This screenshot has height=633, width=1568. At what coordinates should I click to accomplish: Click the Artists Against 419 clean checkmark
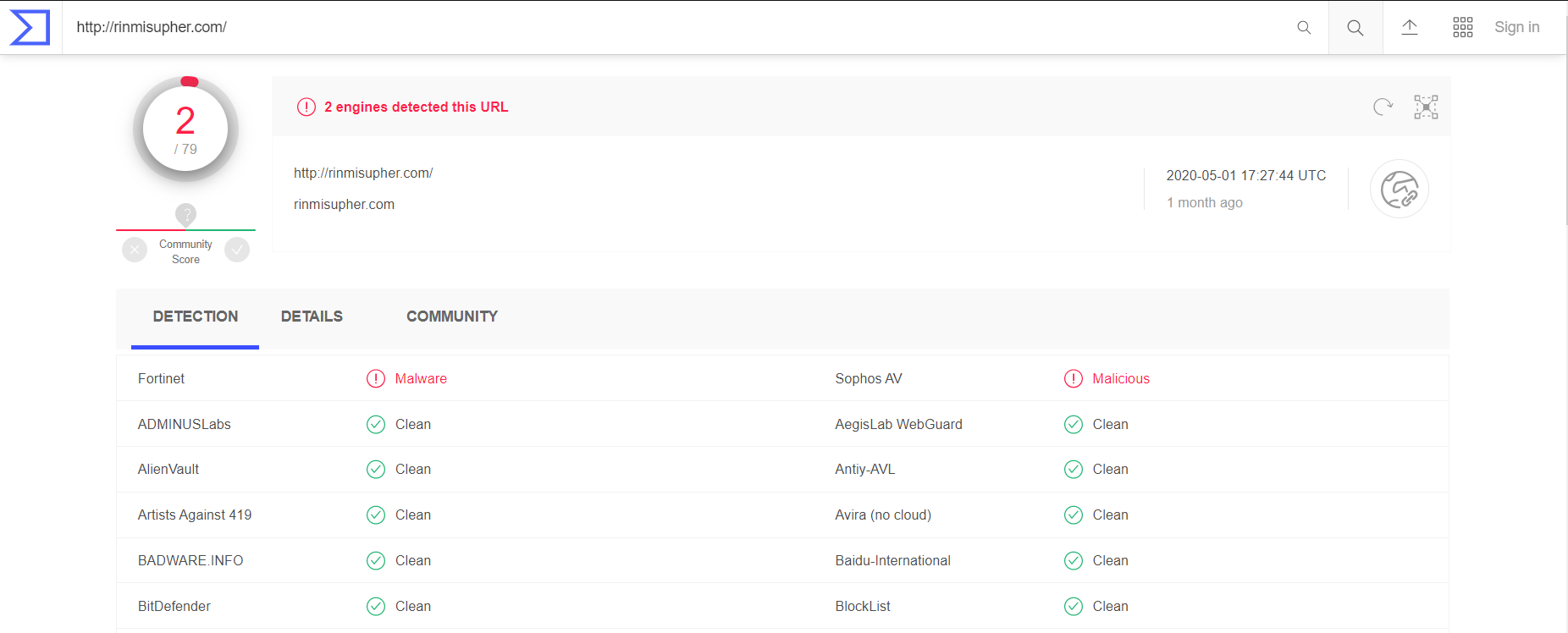pos(376,515)
